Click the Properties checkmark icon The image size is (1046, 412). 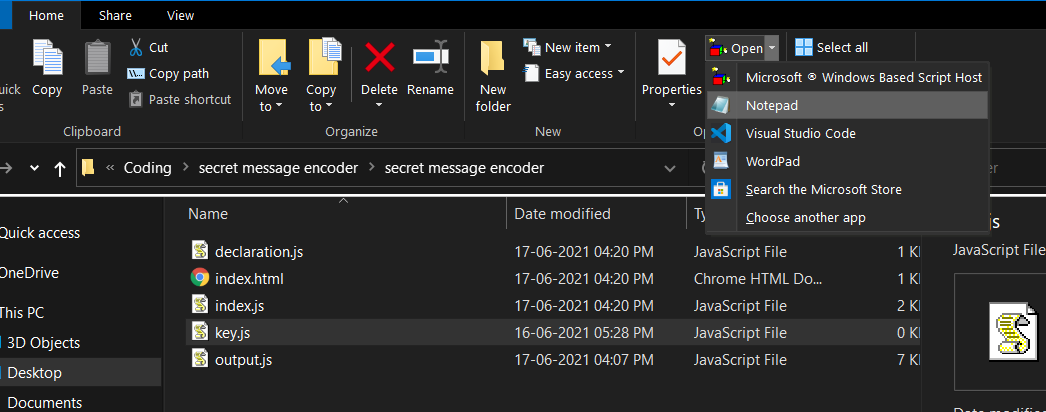pyautogui.click(x=671, y=58)
